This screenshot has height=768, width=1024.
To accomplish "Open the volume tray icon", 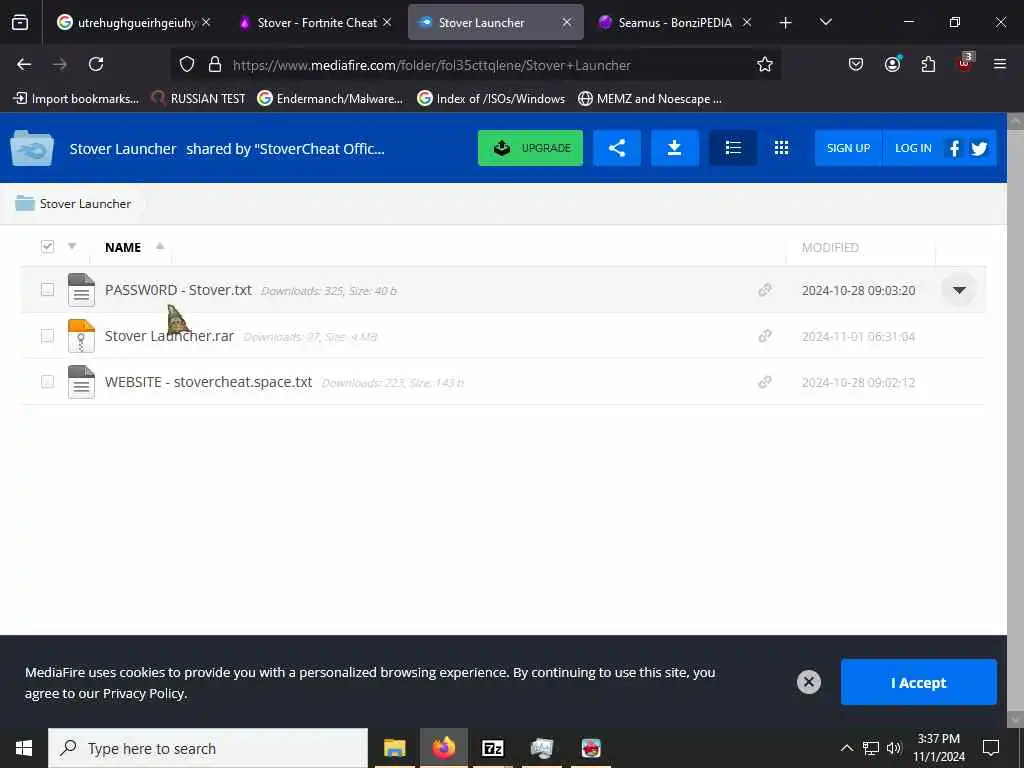I will point(894,748).
